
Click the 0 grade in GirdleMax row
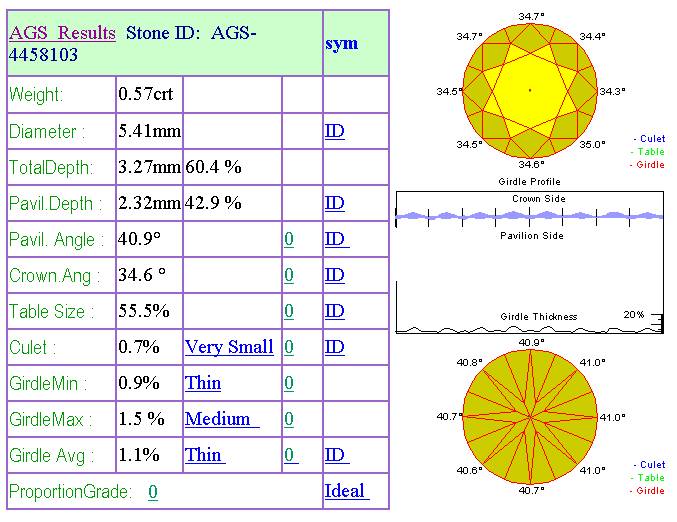click(289, 419)
